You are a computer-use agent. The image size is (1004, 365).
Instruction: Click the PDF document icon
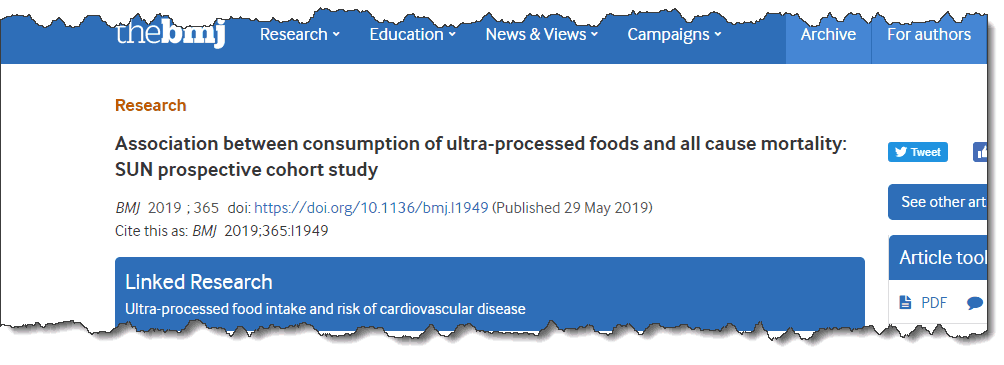pyautogui.click(x=905, y=303)
